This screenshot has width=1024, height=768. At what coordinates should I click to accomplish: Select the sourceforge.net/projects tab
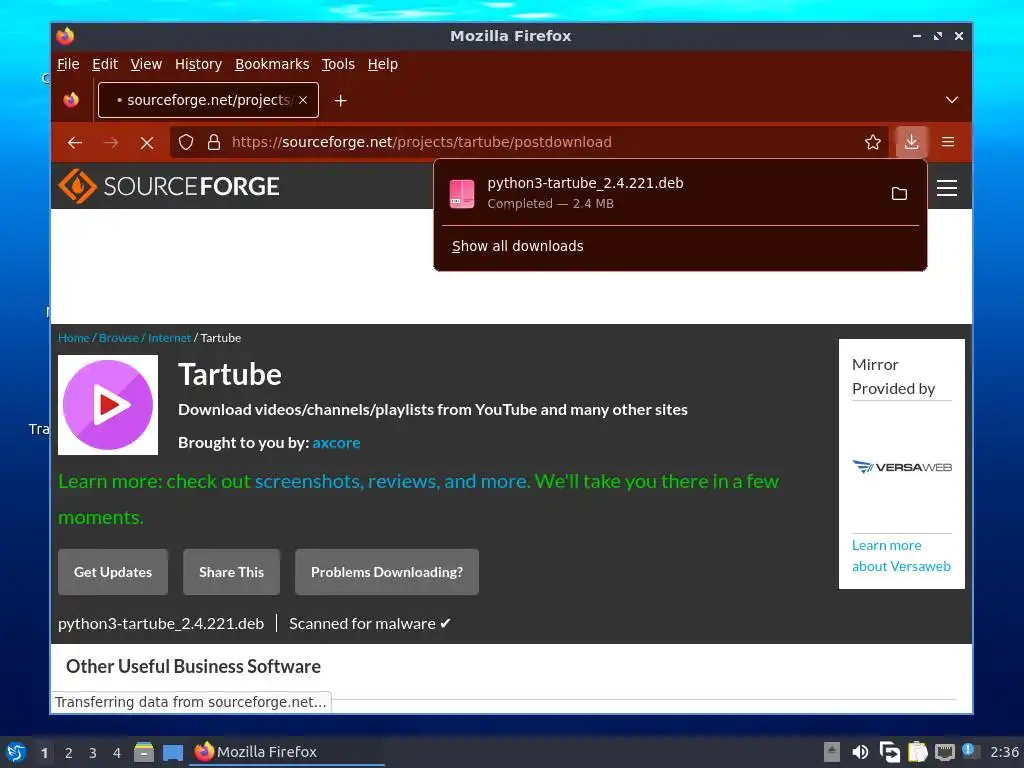(208, 100)
